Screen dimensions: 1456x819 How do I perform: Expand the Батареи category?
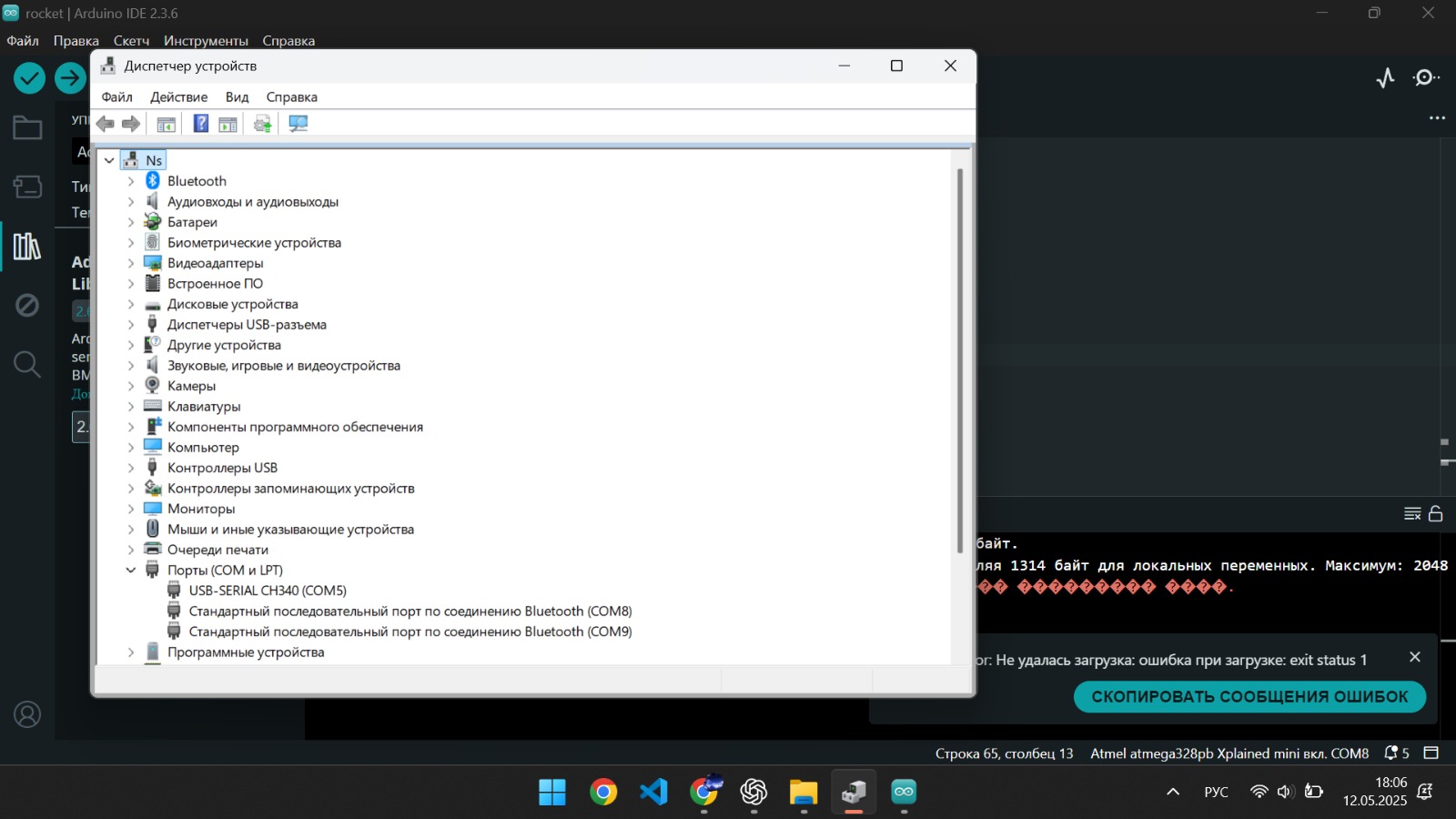coord(131,222)
